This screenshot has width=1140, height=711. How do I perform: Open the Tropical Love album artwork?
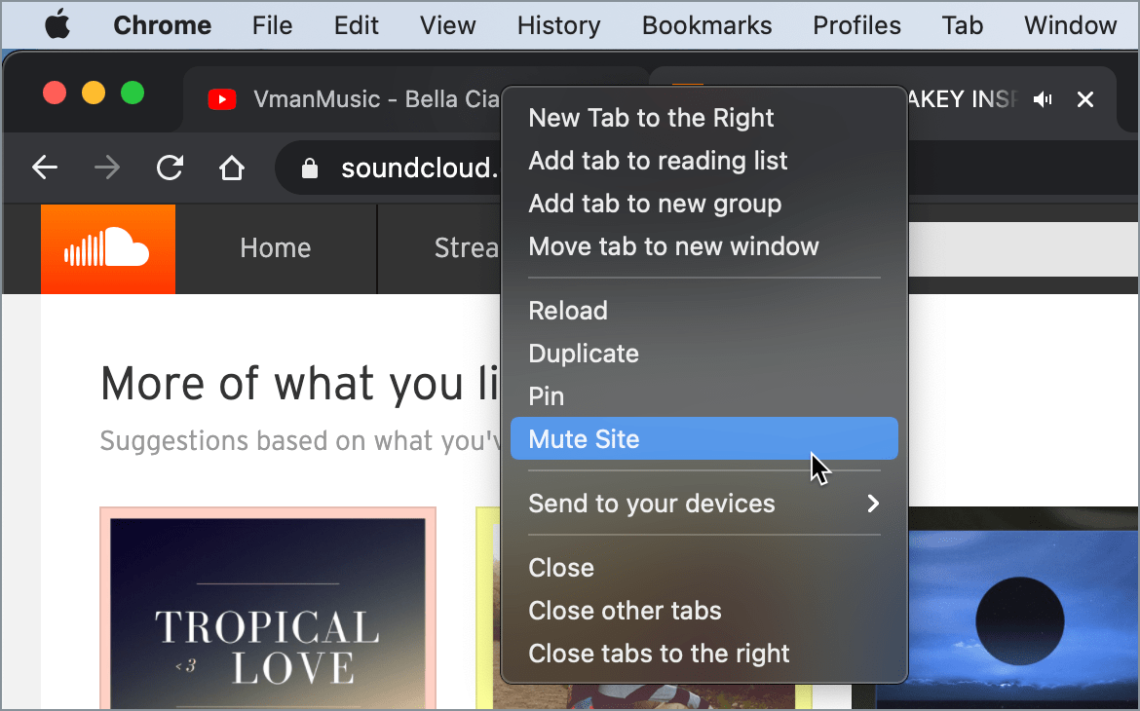[x=267, y=608]
